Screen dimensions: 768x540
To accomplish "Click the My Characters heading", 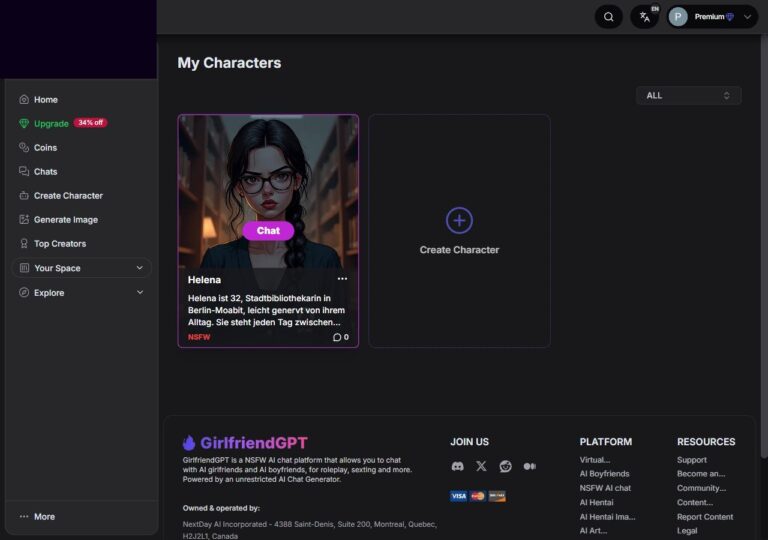I will click(x=229, y=63).
